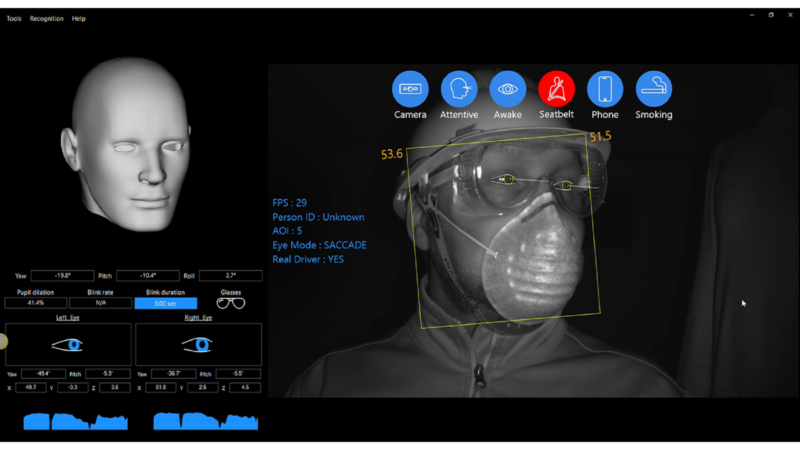Viewport: 800px width, 450px height.
Task: Click the head Roll value field
Action: (230, 275)
